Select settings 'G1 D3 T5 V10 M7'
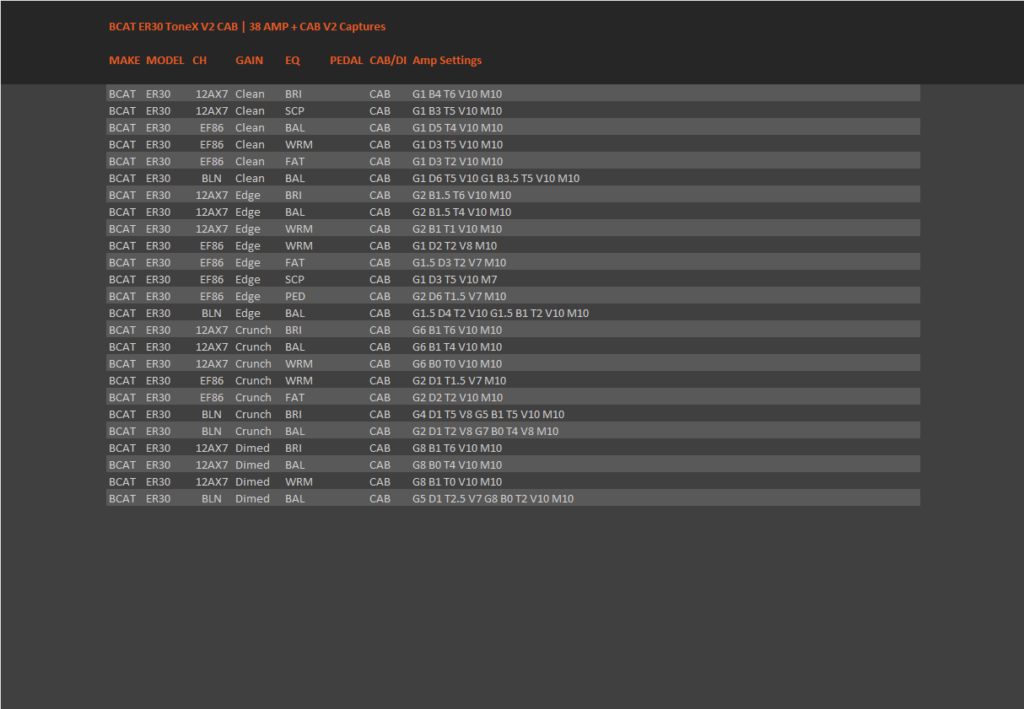The height and width of the screenshot is (709, 1024). [x=454, y=279]
